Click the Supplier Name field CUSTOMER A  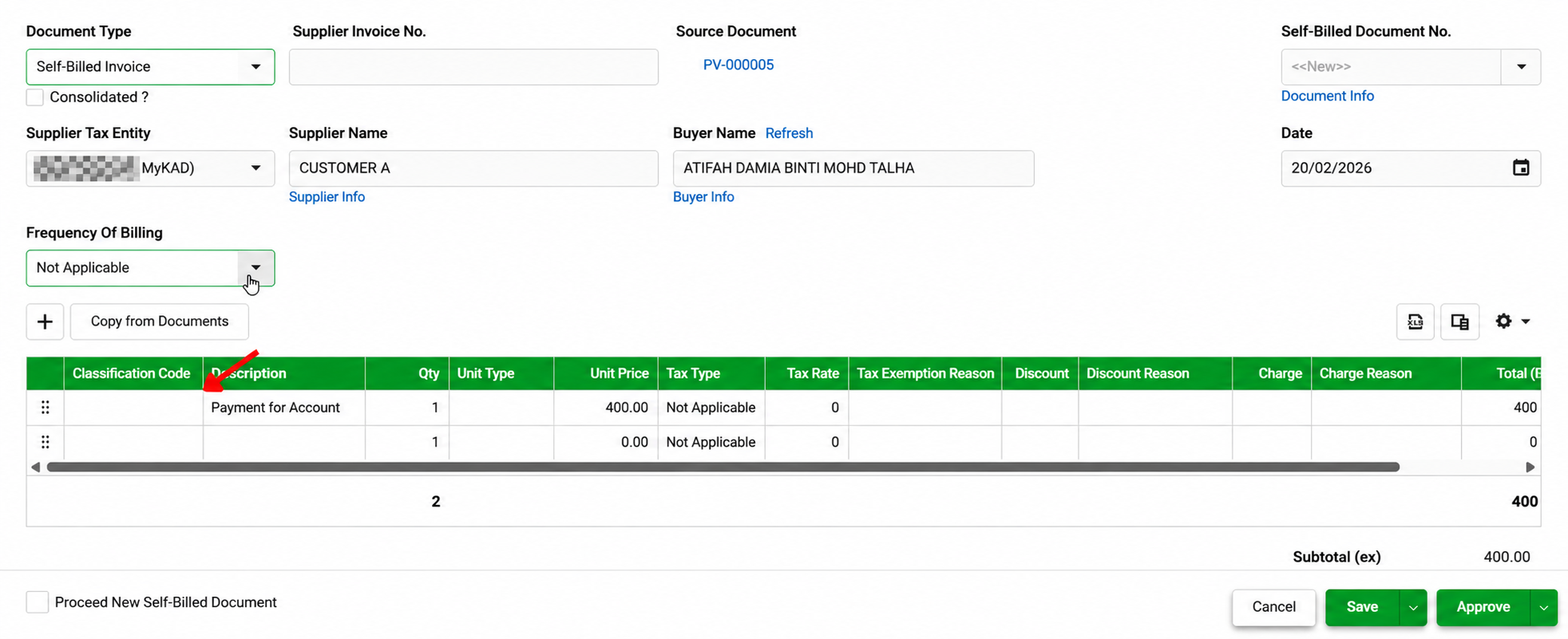coord(473,168)
